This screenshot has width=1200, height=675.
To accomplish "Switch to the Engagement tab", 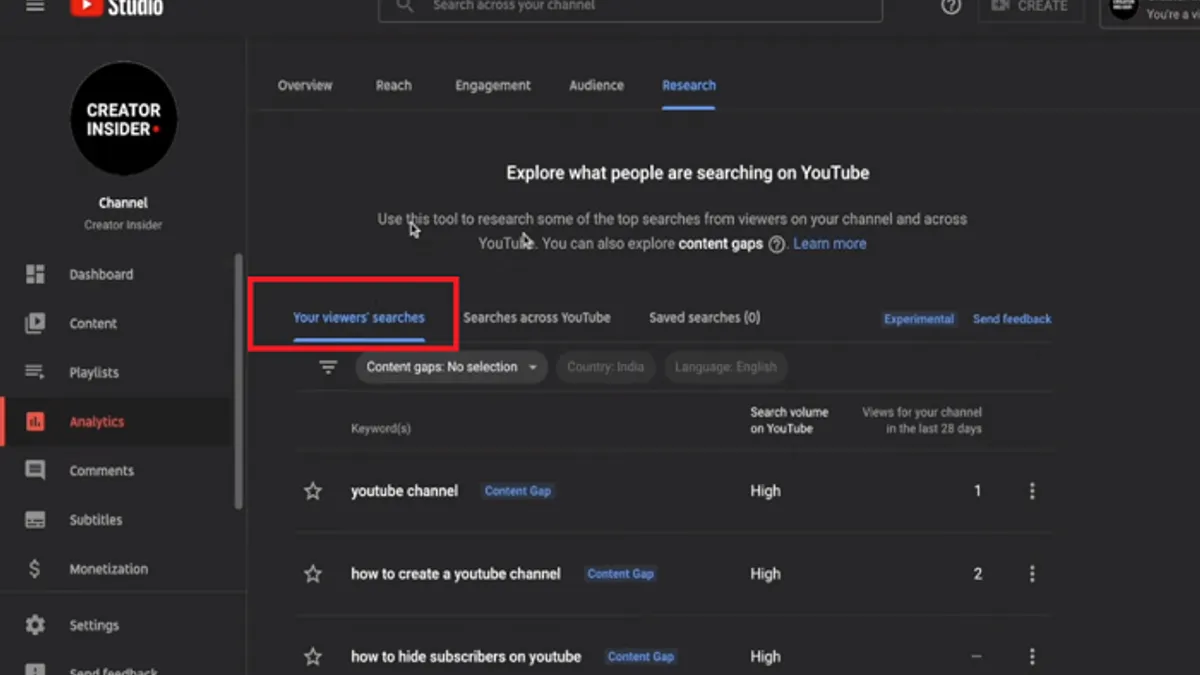I will tap(493, 85).
